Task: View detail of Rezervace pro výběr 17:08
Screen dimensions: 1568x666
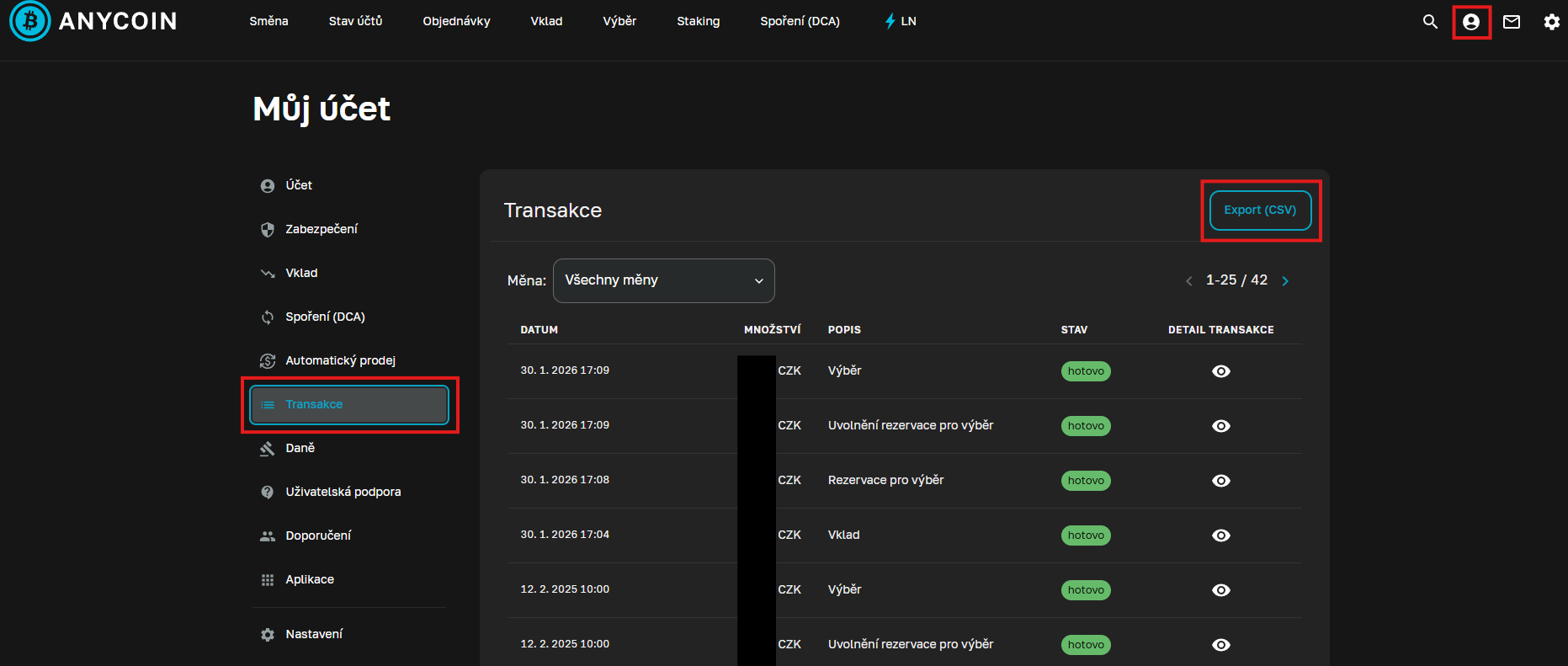Action: 1221,481
